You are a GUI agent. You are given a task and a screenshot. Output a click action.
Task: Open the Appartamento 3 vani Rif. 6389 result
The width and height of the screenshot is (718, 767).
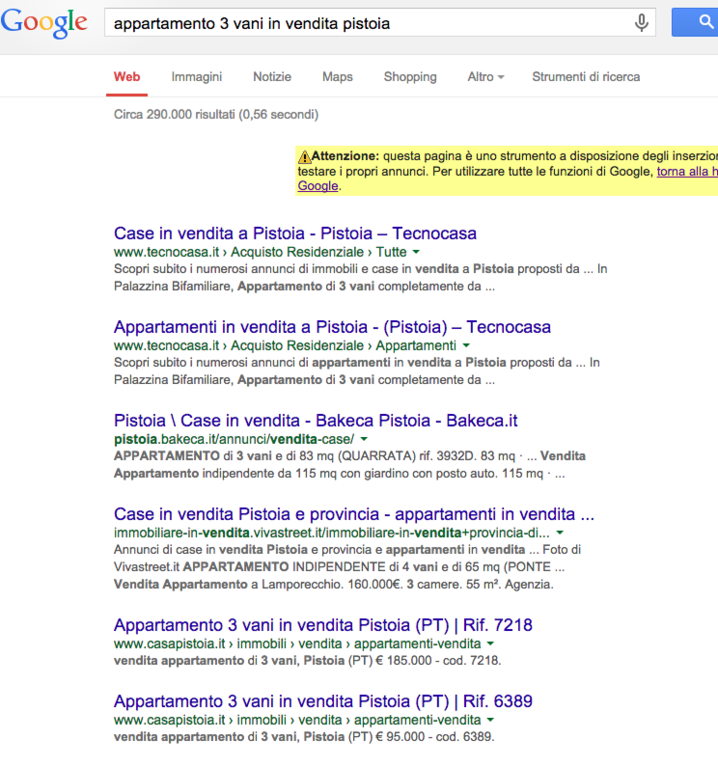pyautogui.click(x=323, y=701)
